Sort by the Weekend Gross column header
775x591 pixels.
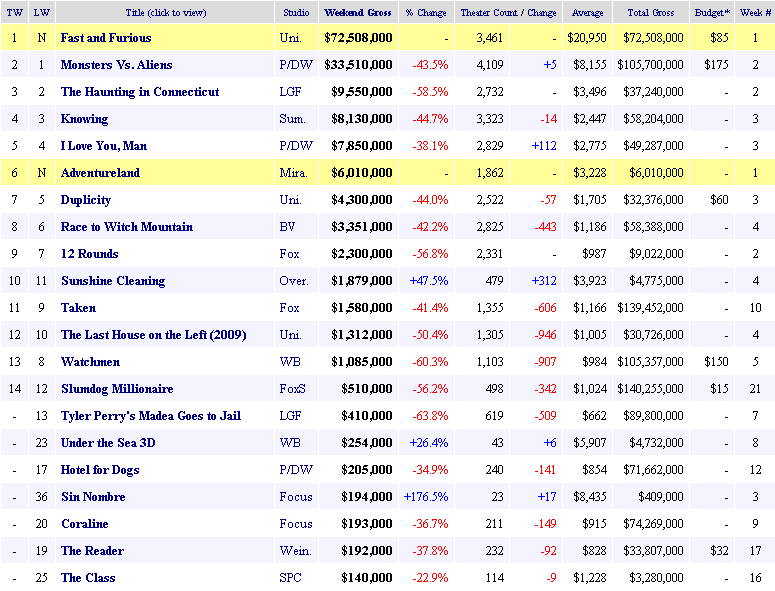(x=358, y=13)
